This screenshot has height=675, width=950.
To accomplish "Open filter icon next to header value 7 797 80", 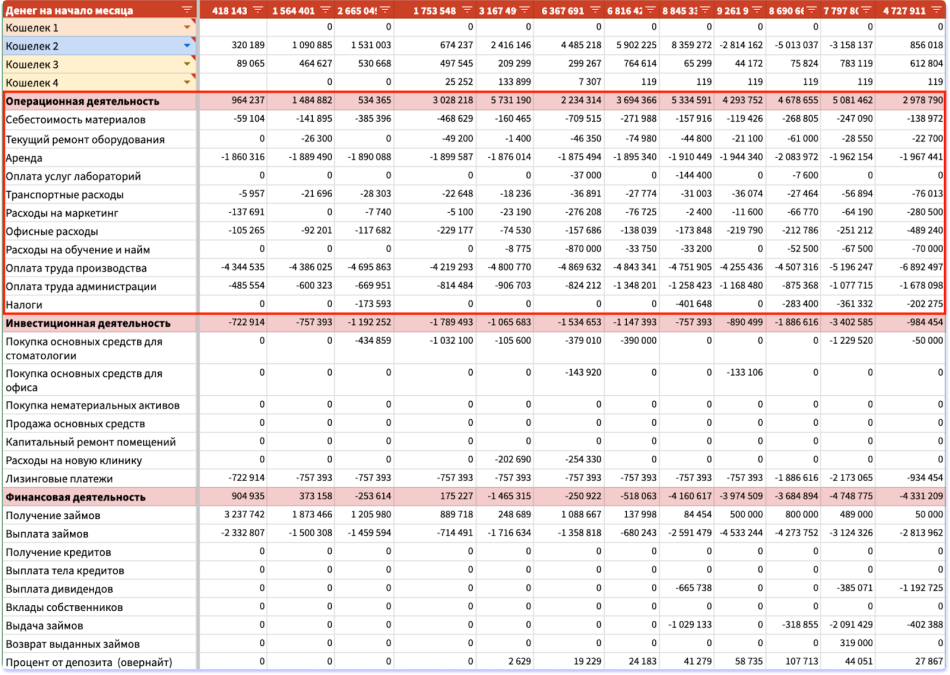I will (866, 10).
